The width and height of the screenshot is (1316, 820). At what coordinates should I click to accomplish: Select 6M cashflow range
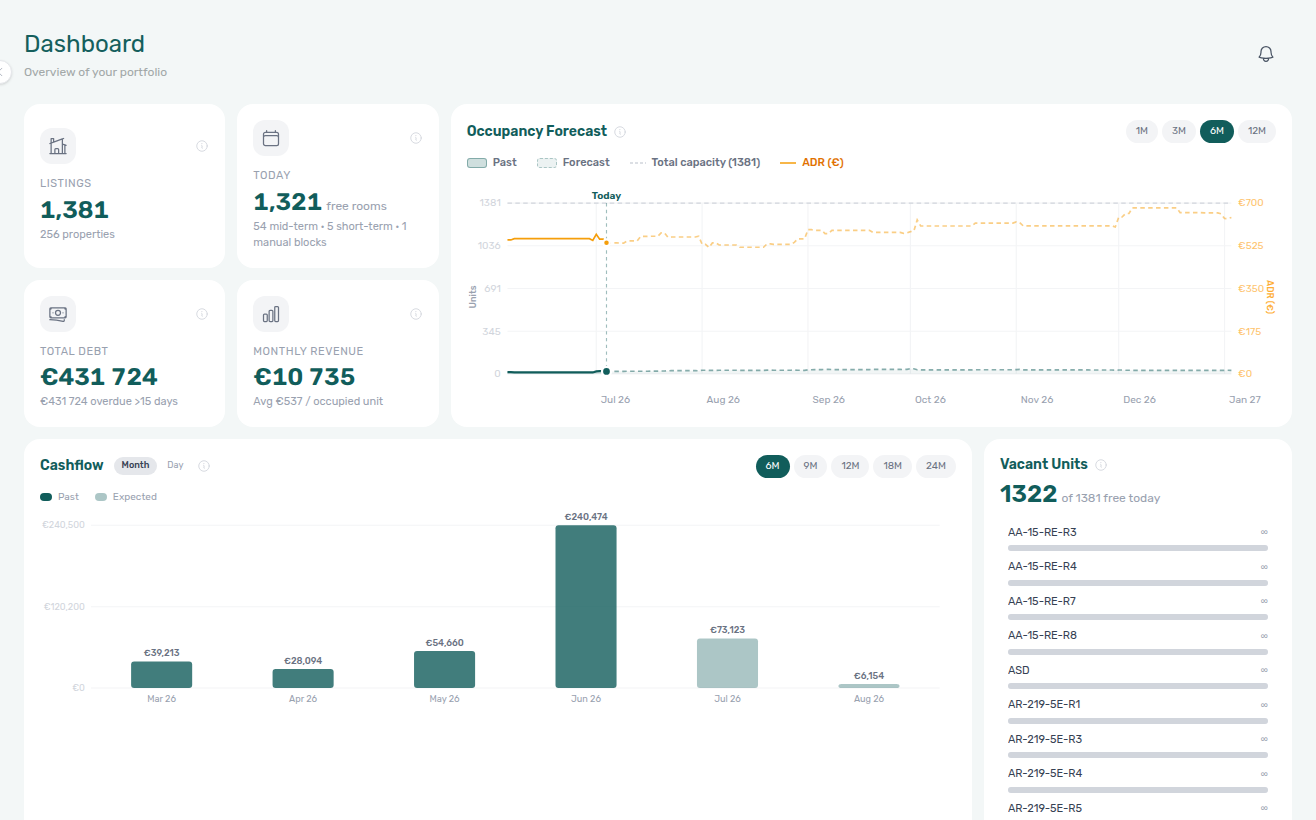pyautogui.click(x=773, y=466)
